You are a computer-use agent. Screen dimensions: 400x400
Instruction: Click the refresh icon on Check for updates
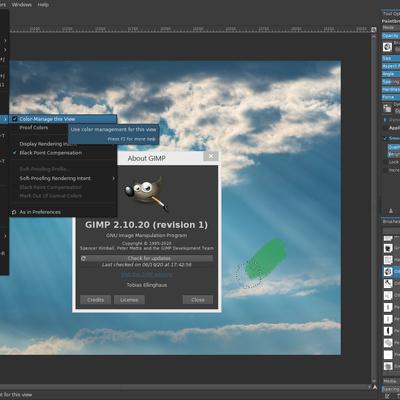[x=84, y=258]
